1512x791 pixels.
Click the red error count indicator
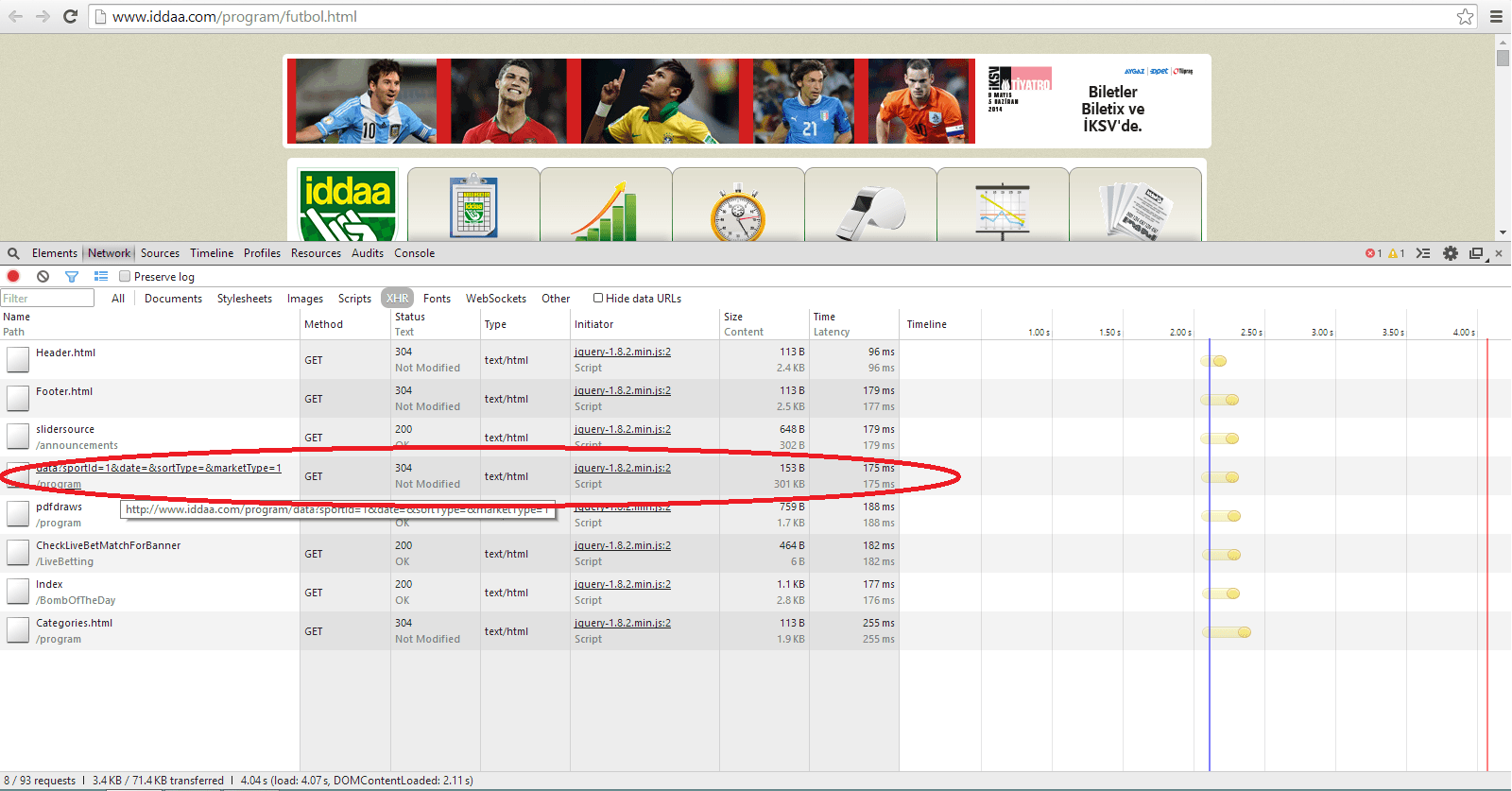coord(1373,253)
